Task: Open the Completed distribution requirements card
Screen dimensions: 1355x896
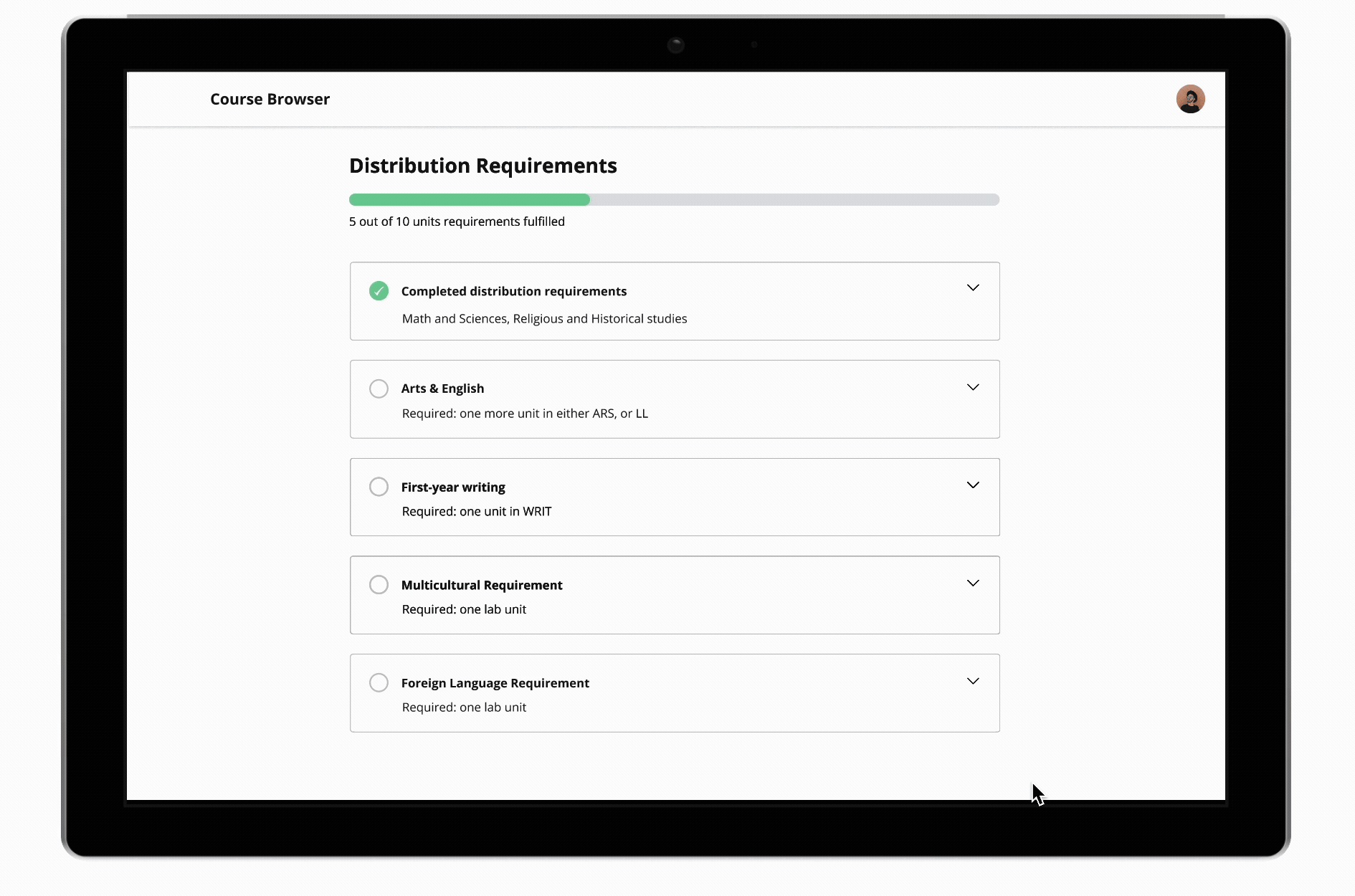Action: (674, 301)
